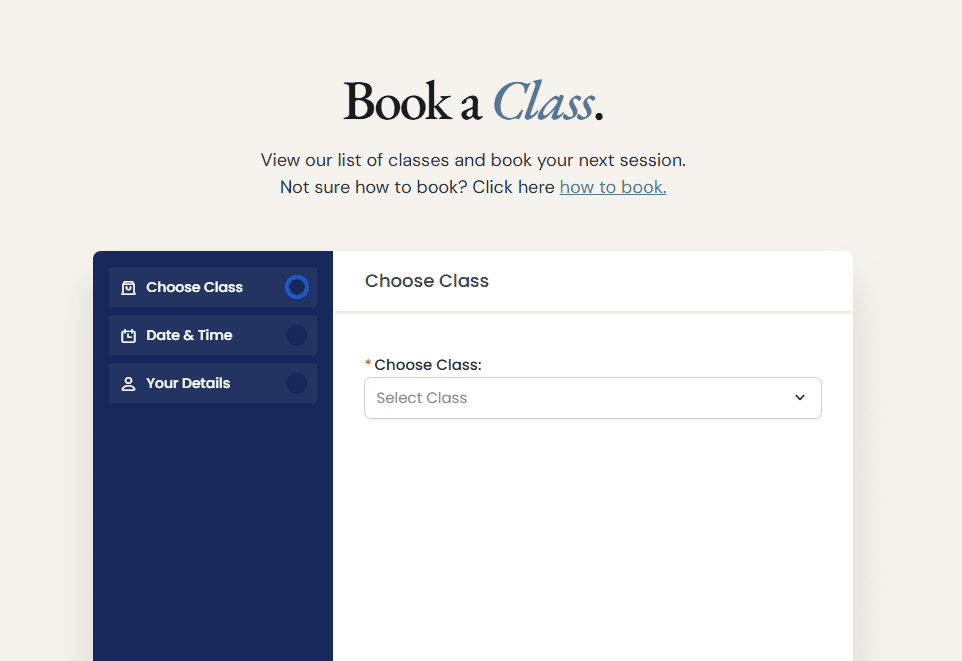The height and width of the screenshot is (661, 962).
Task: Click the step circle for Date & Time
Action: [297, 336]
